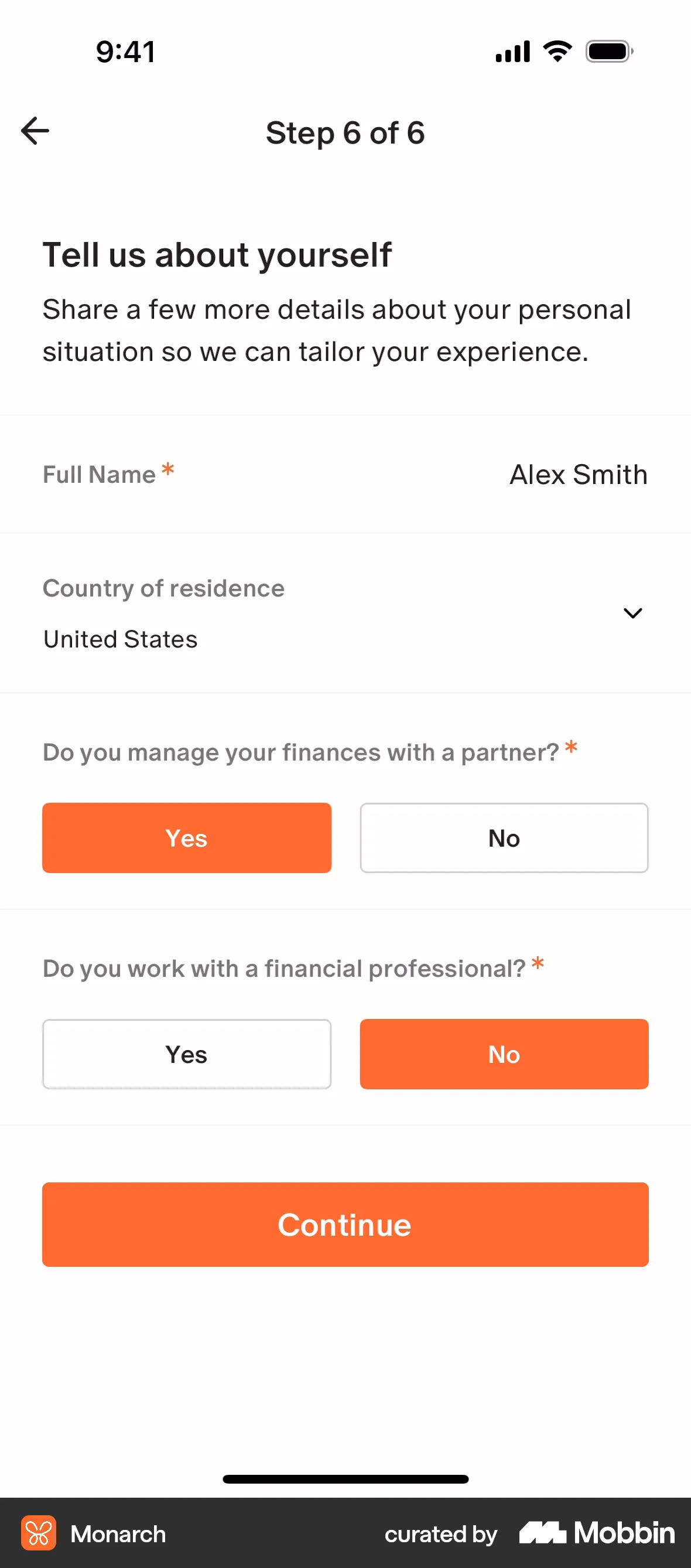
Task: Tap the Step 6 of 6 header
Action: coord(345,132)
